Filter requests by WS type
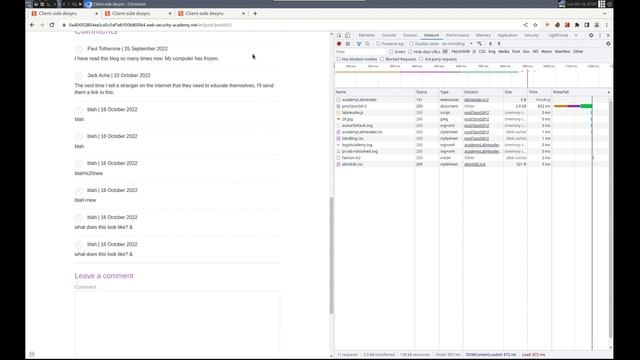Viewport: 640px width, 360px height. click(536, 52)
